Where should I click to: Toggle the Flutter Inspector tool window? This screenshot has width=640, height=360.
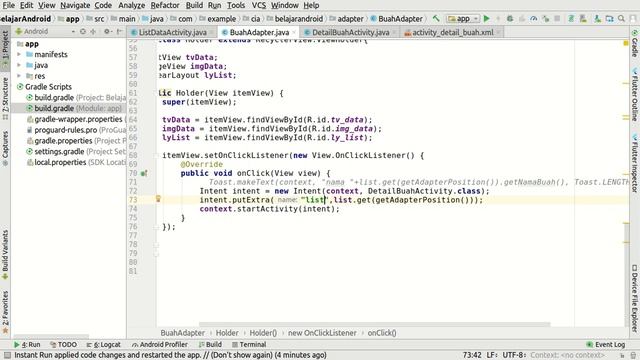click(635, 163)
